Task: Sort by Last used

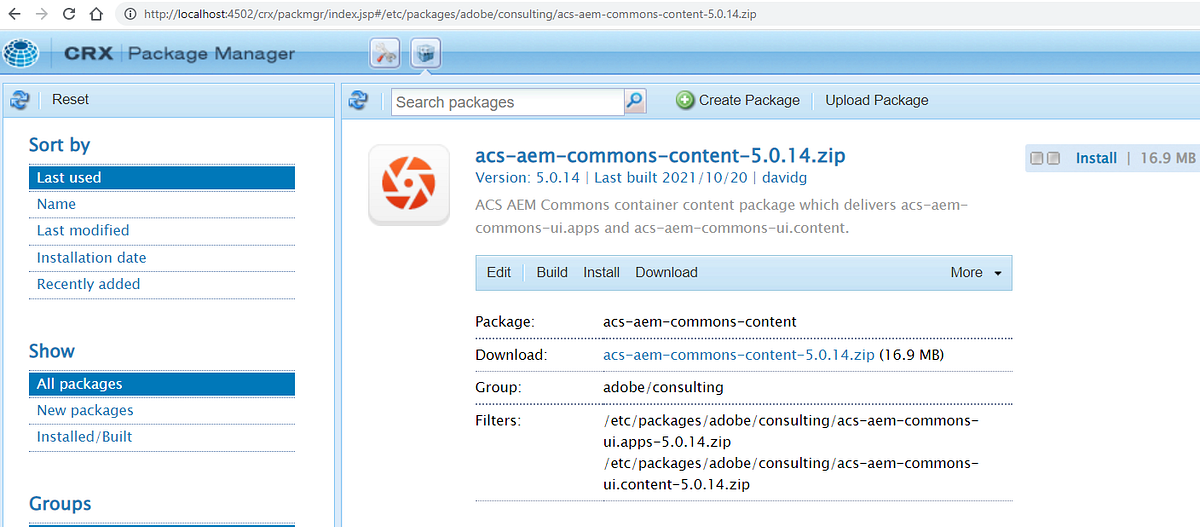Action: click(162, 178)
